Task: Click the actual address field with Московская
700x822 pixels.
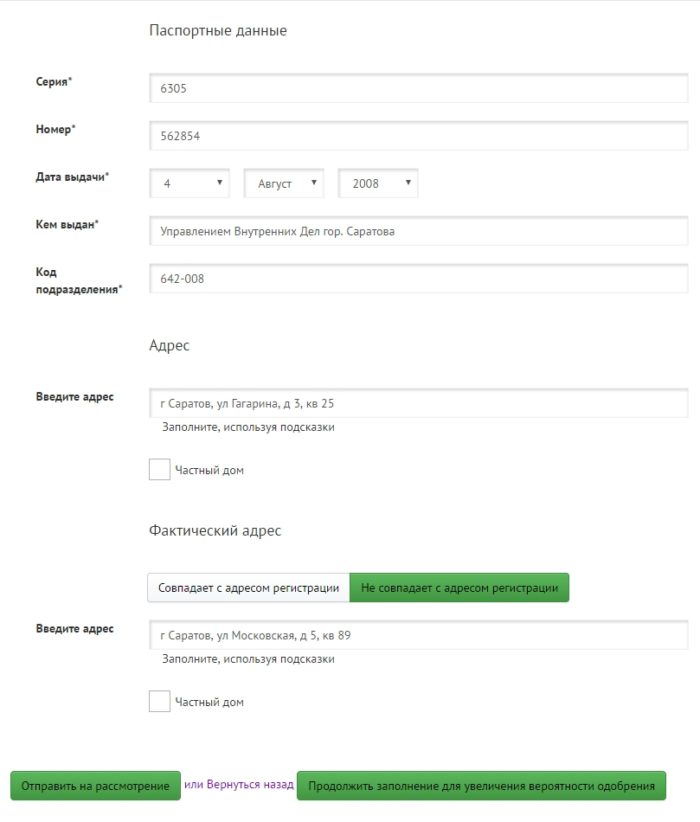Action: [418, 636]
